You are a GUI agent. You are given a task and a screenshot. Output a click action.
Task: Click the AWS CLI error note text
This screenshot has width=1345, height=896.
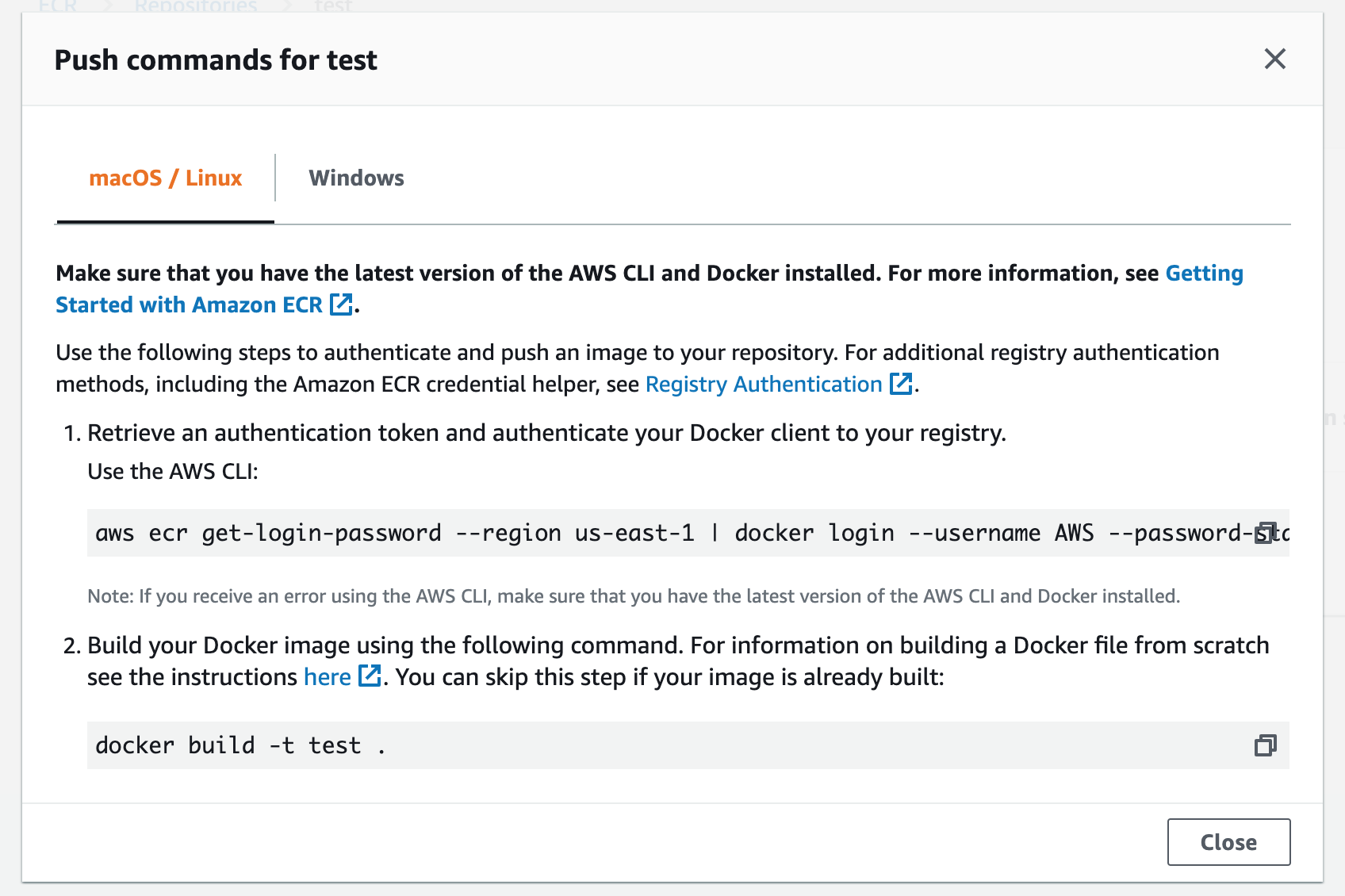(x=633, y=596)
